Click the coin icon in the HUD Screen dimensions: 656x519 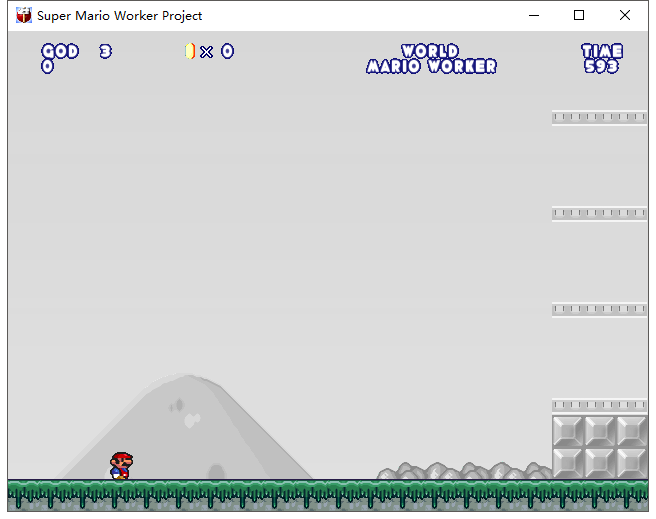(190, 51)
